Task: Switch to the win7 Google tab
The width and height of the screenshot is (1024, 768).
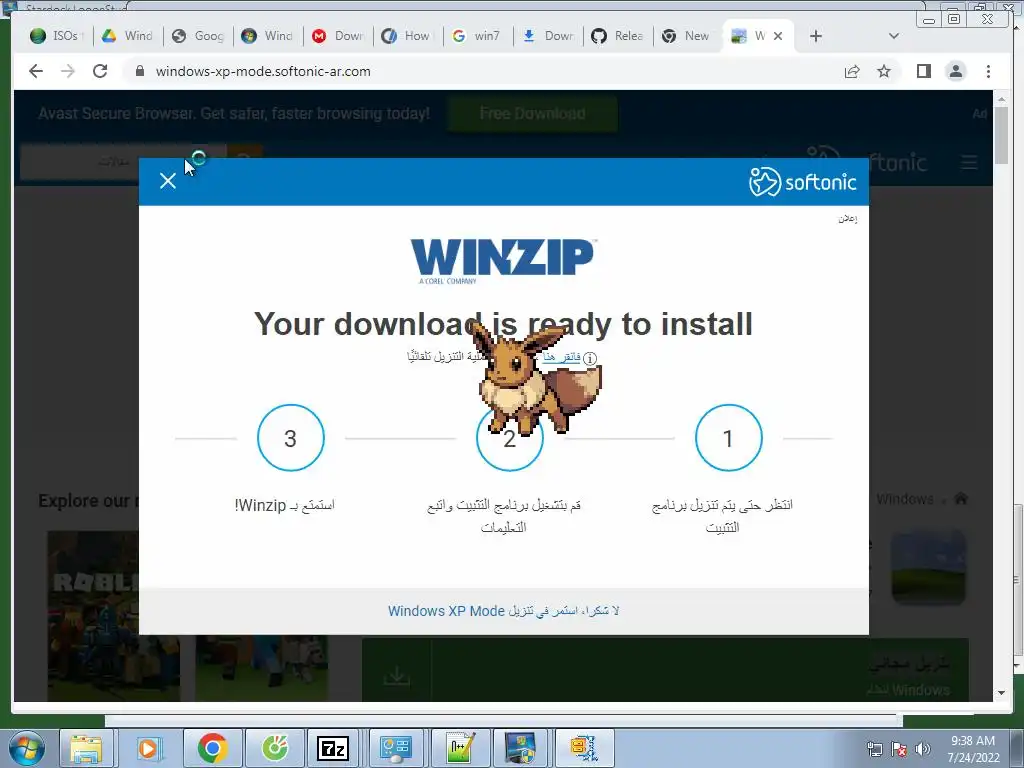Action: (478, 36)
